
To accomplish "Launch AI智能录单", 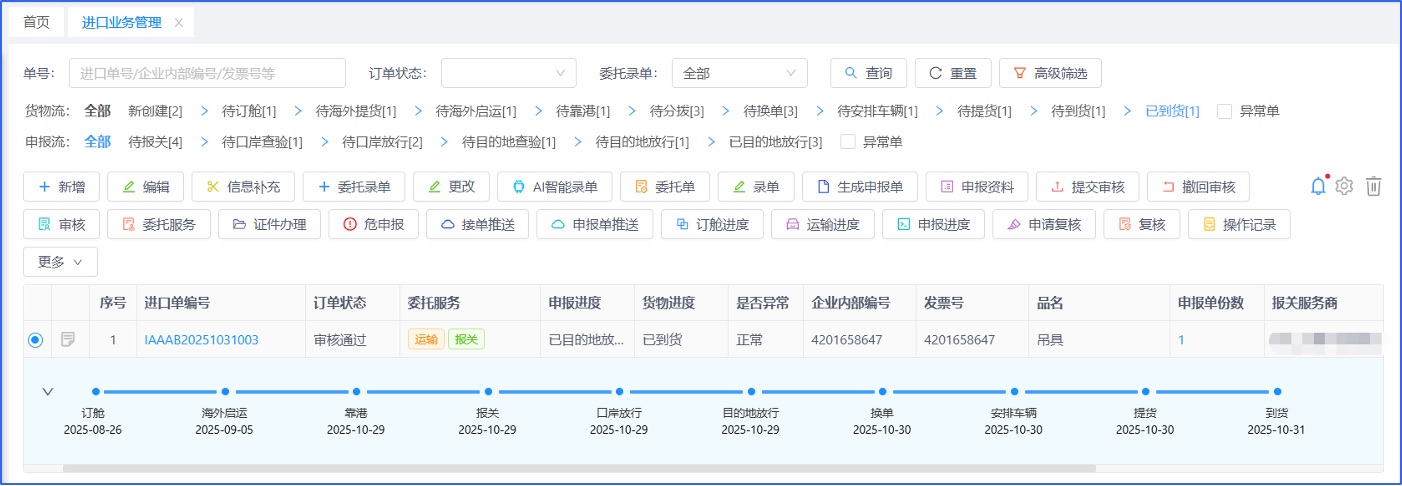I will click(555, 187).
